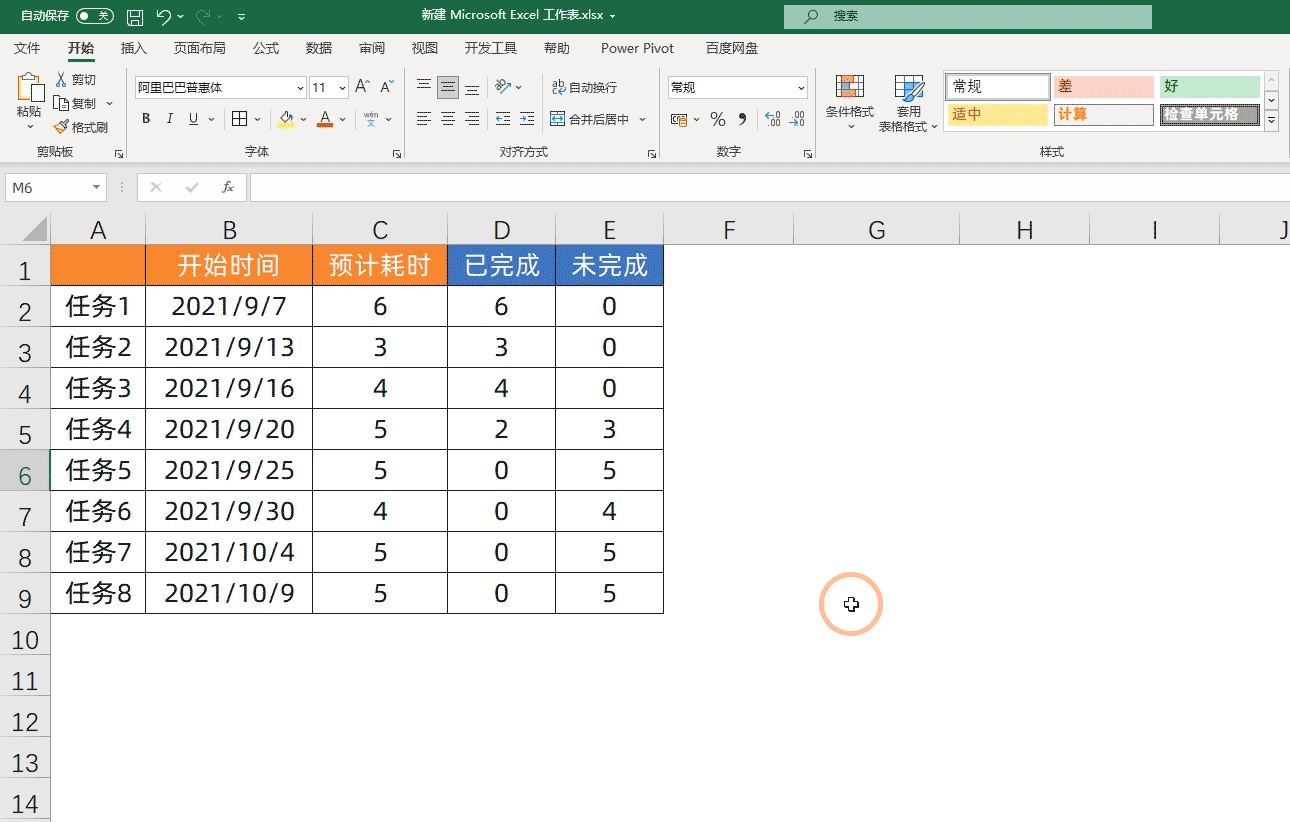This screenshot has height=822, width=1290.
Task: Select top vertical align icon
Action: coord(424,87)
